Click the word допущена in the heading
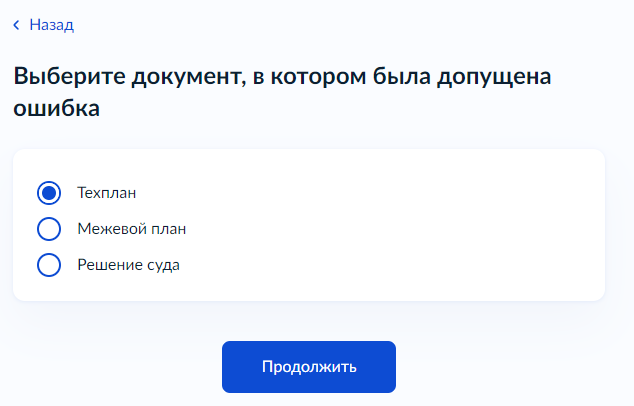634x406 pixels. (x=494, y=77)
